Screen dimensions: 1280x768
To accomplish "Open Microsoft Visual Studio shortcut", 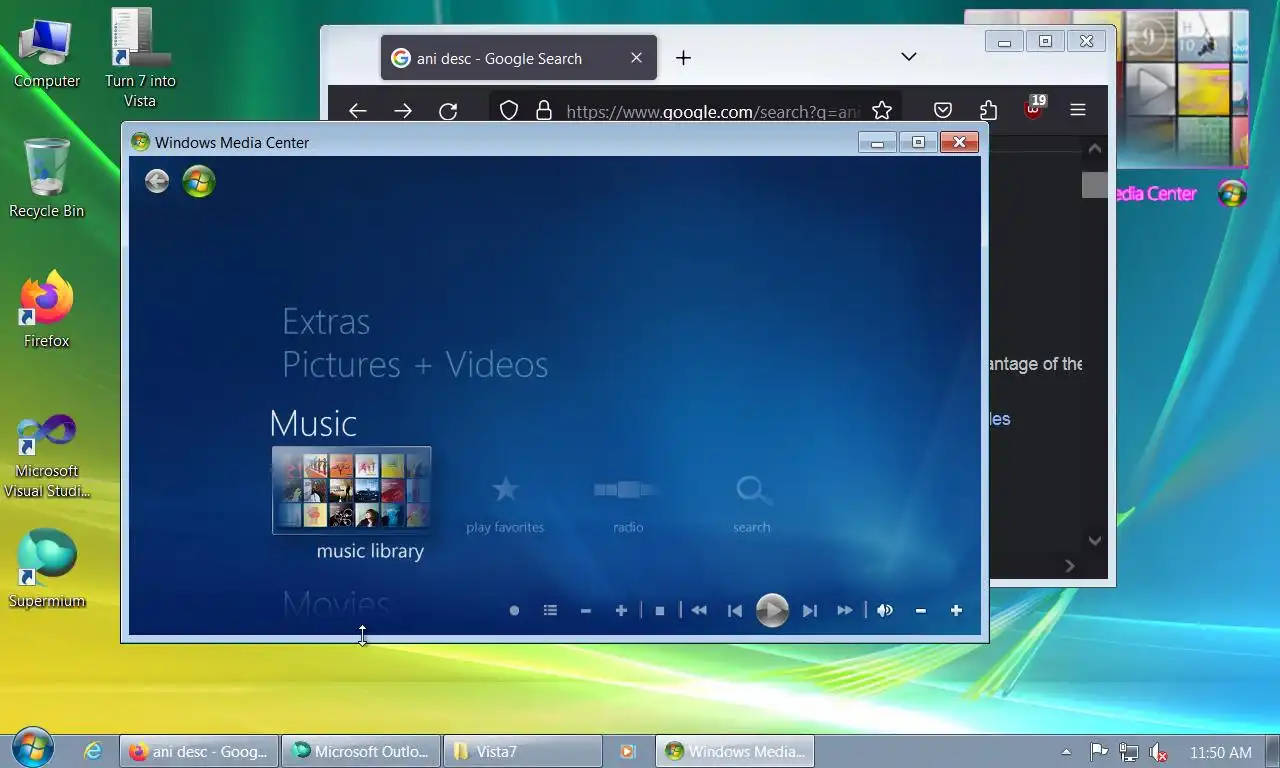I will coord(47,457).
